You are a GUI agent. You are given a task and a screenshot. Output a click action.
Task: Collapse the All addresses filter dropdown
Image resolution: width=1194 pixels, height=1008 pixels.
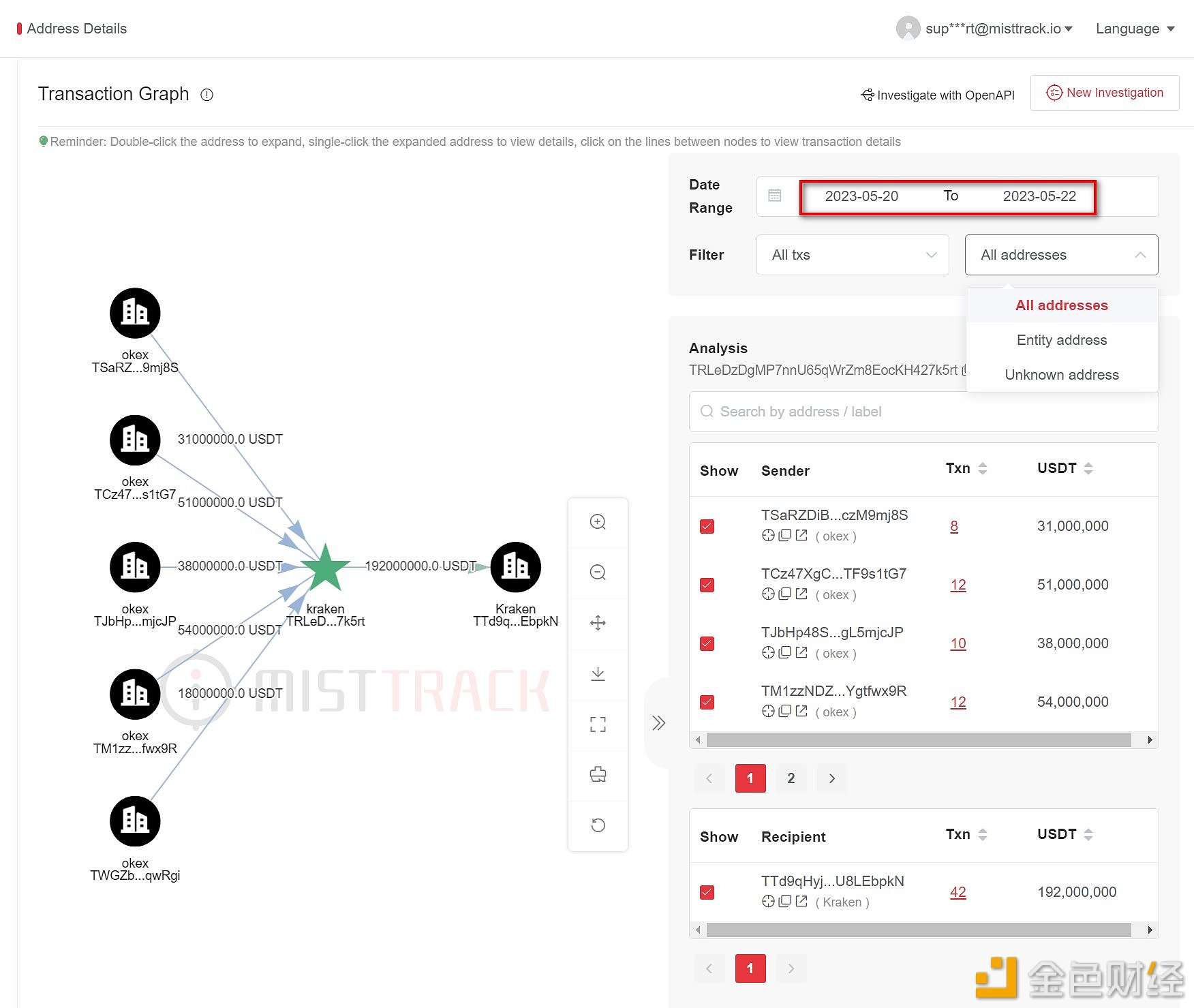pyautogui.click(x=1061, y=255)
